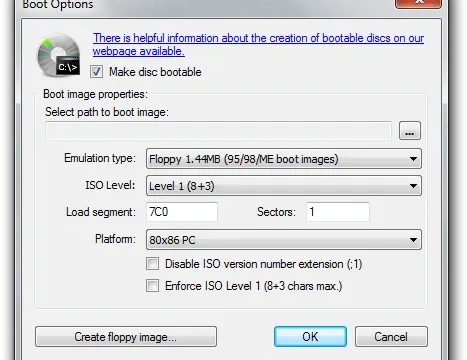This screenshot has height=360, width=467.
Task: Click Create floppy image button
Action: 126,337
